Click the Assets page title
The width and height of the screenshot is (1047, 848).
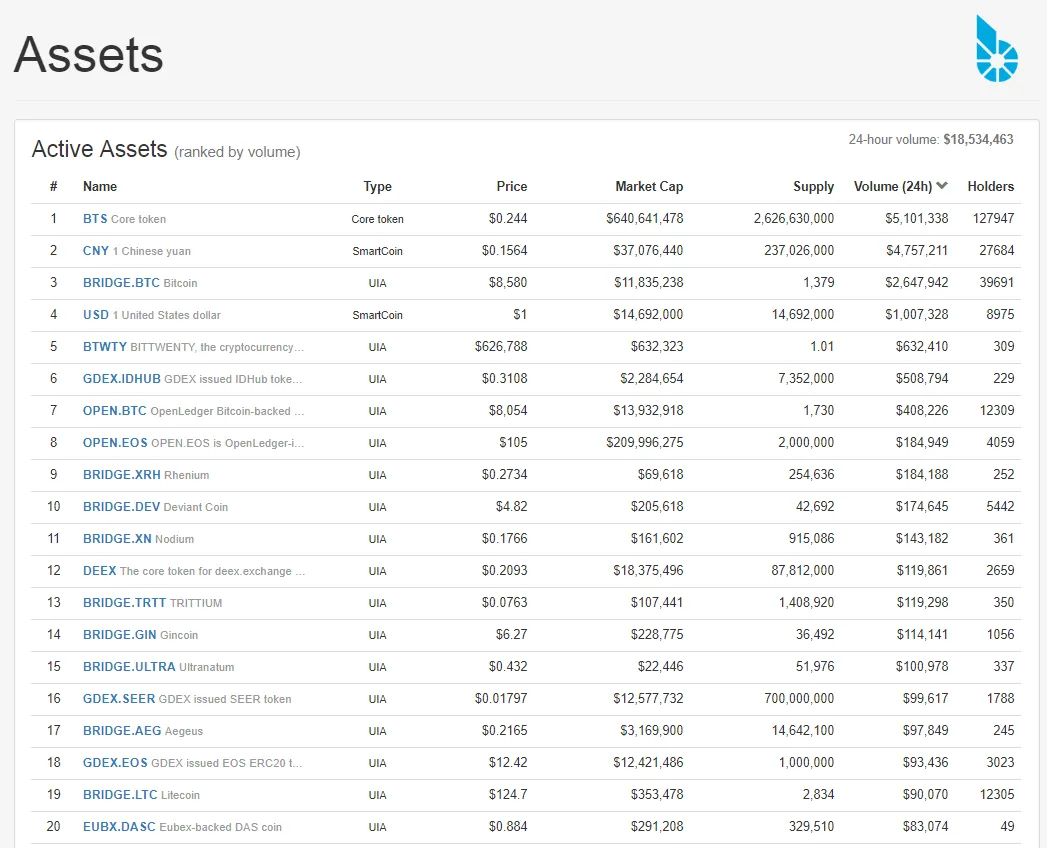pyautogui.click(x=89, y=55)
